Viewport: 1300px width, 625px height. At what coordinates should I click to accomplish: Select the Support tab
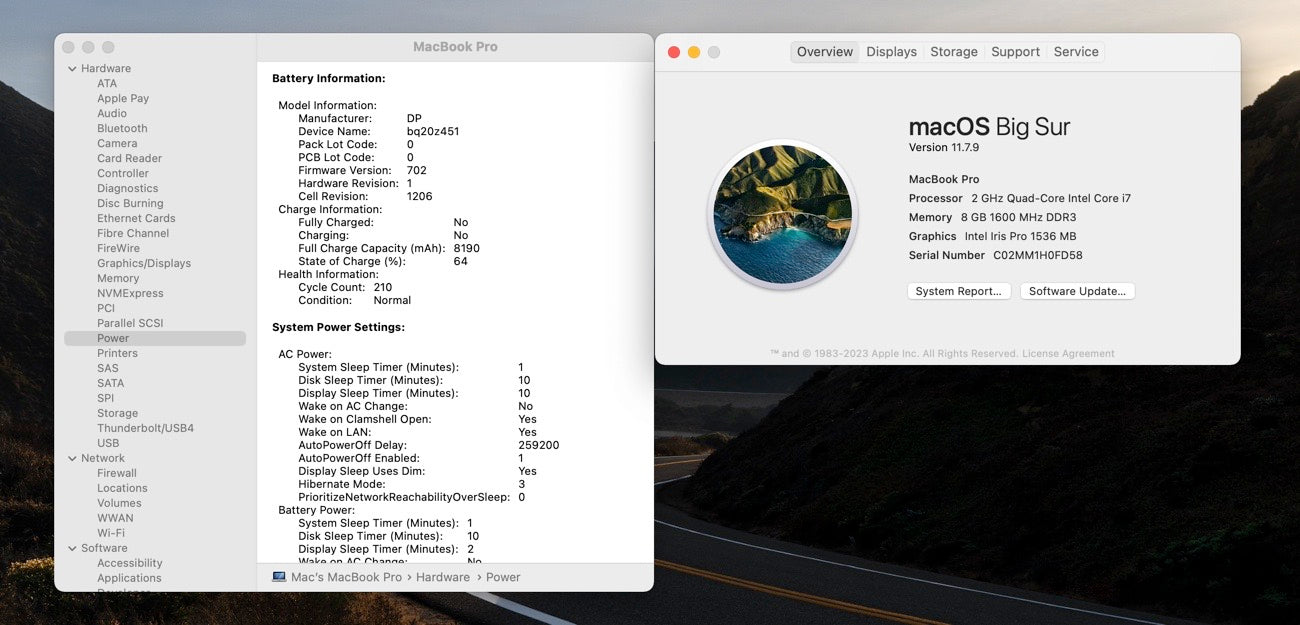(1015, 52)
